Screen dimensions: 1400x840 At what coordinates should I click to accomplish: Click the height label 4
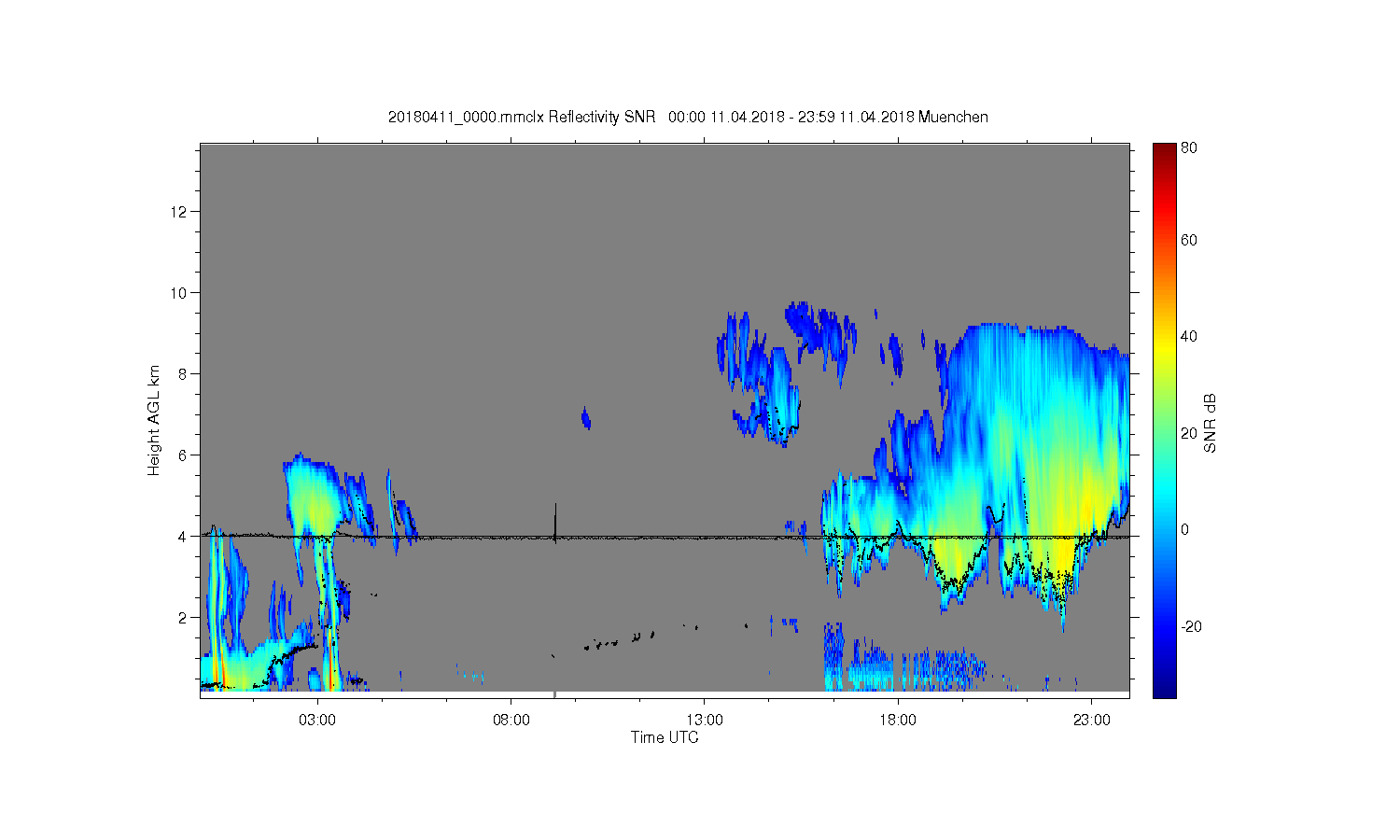point(182,537)
